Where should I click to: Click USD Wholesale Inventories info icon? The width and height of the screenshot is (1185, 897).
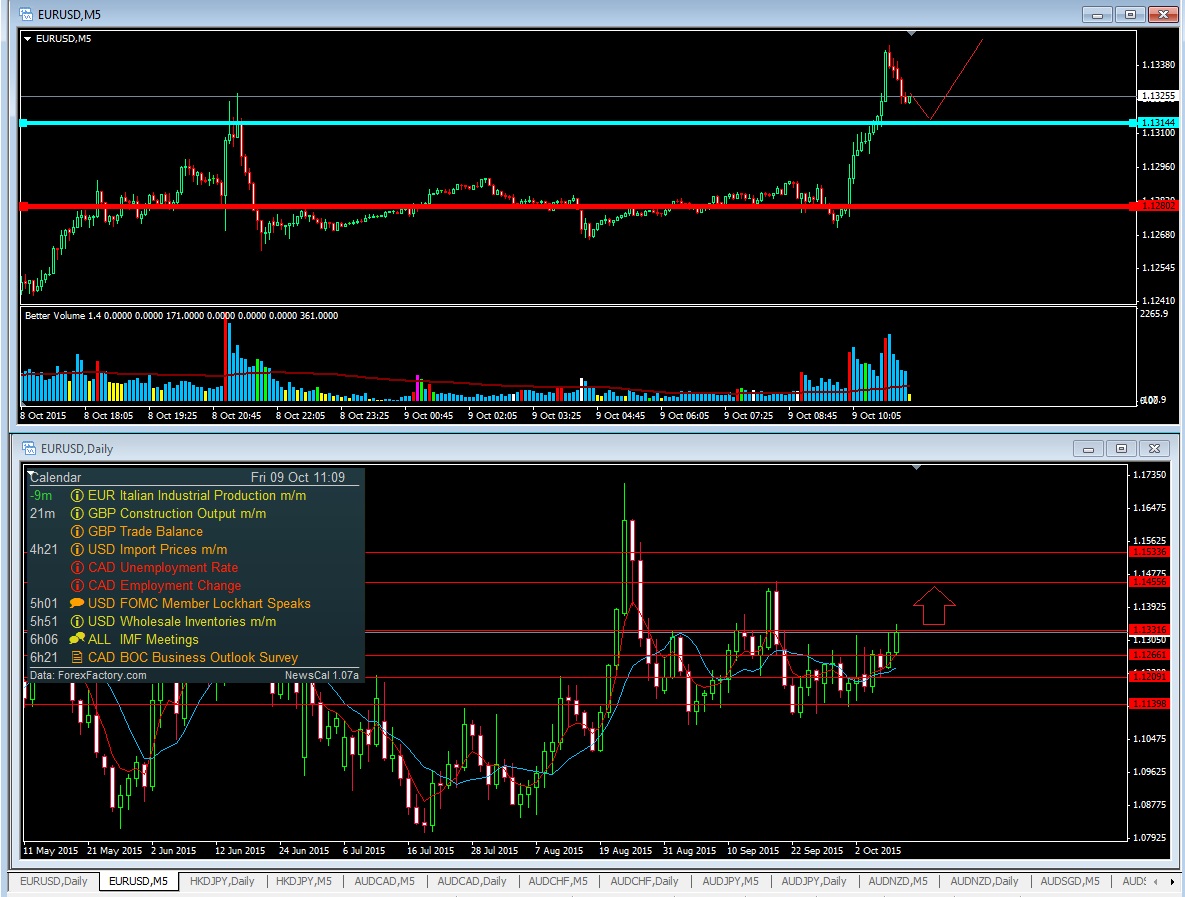pyautogui.click(x=76, y=622)
